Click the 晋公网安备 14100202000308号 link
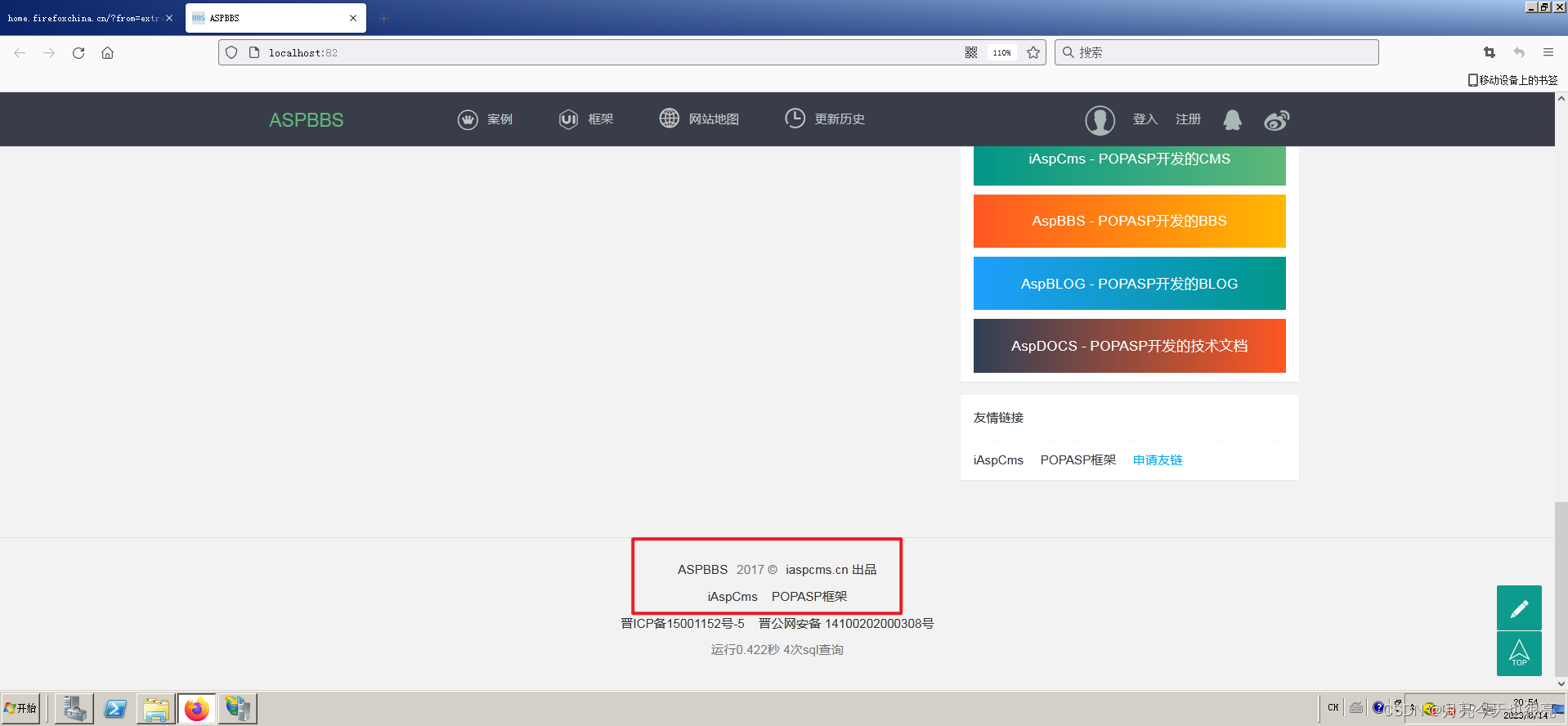 pos(846,624)
